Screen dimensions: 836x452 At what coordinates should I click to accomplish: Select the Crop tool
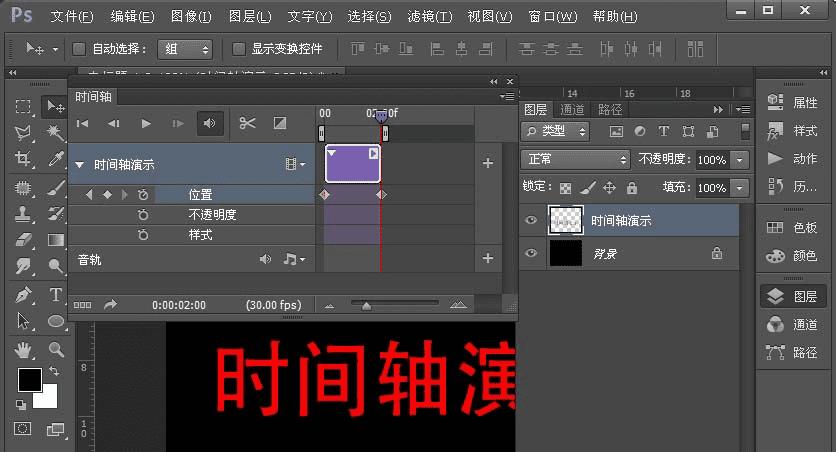click(x=23, y=158)
